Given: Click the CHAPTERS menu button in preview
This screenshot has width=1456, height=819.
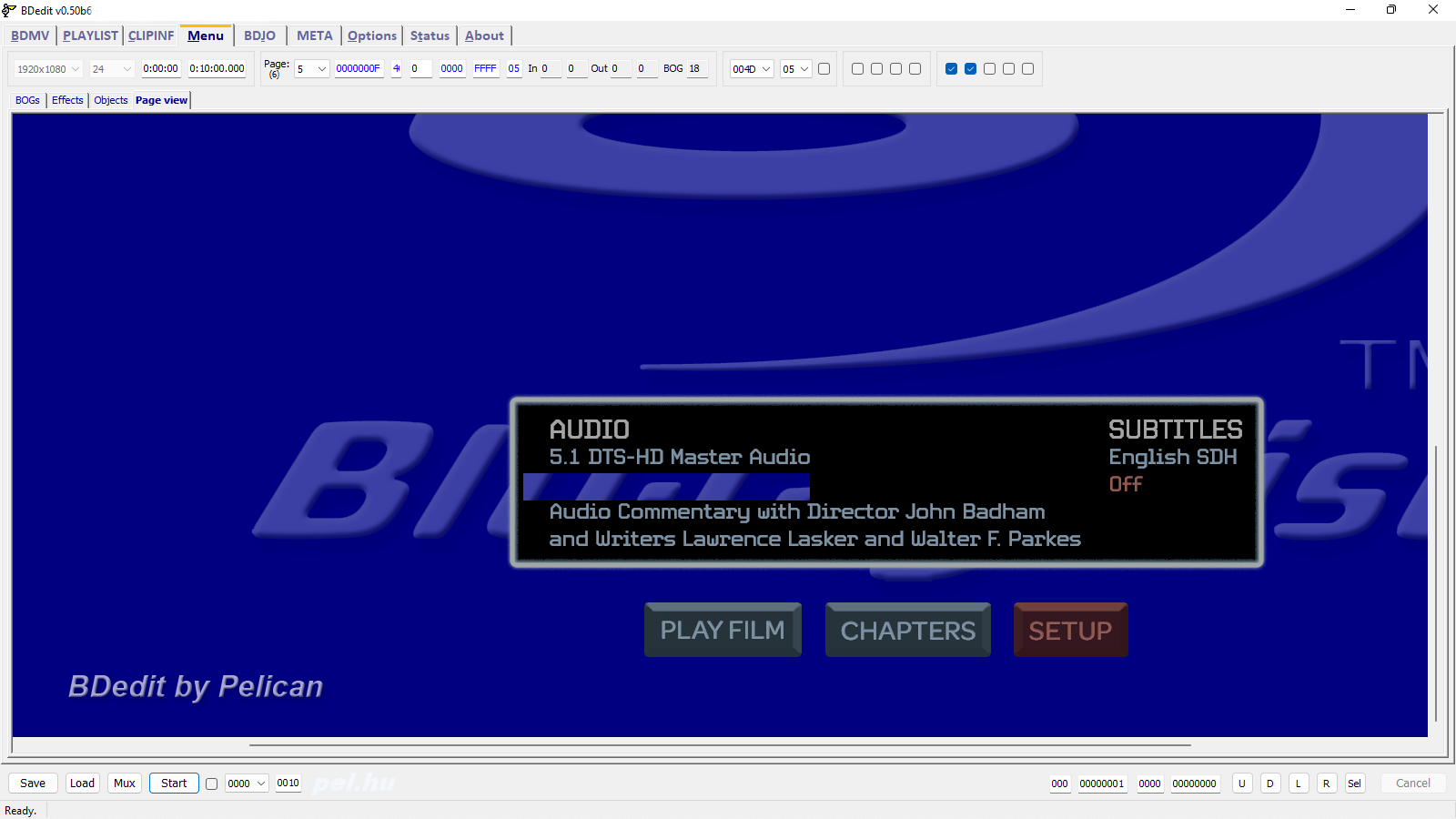Looking at the screenshot, I should (x=908, y=630).
